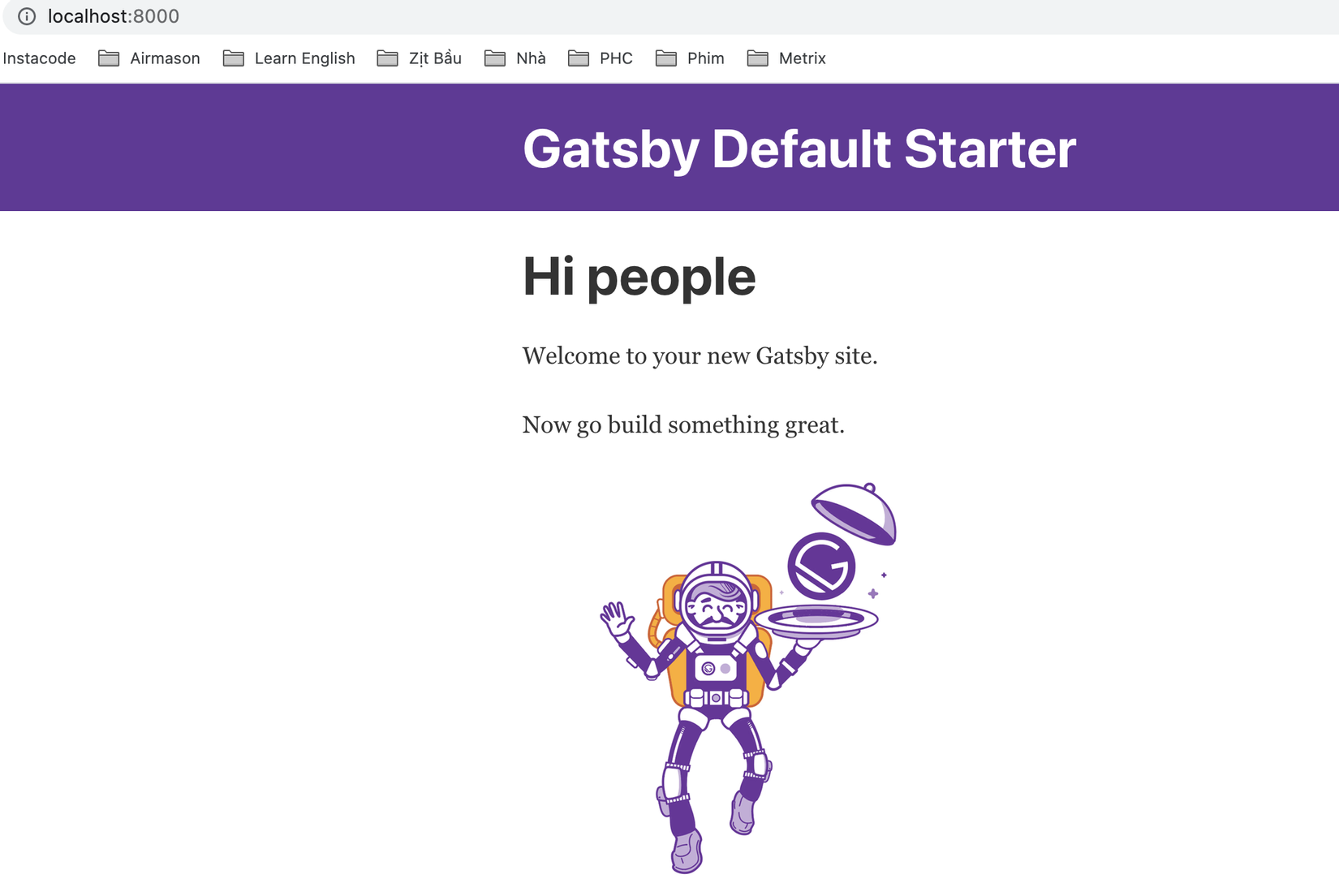Open the Zịt Bầu bookmarks folder

[x=420, y=58]
